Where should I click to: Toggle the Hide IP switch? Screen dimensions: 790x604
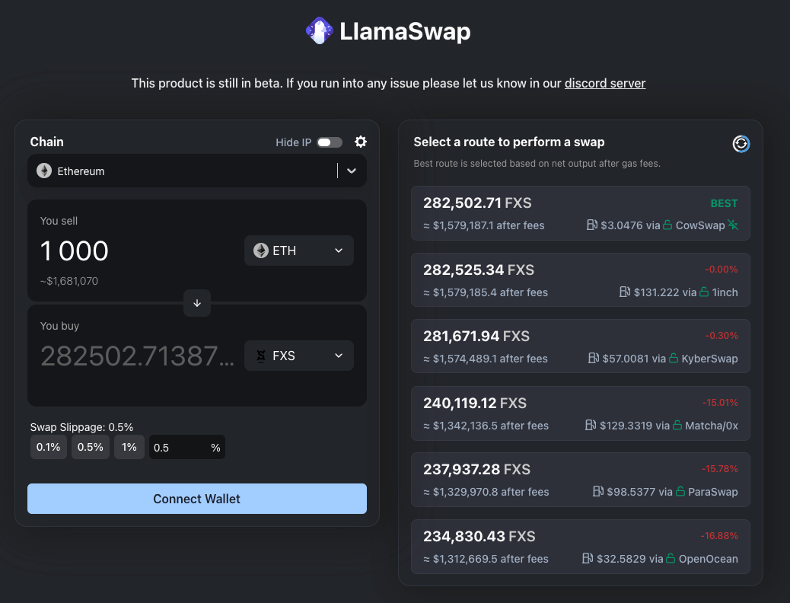click(x=329, y=142)
